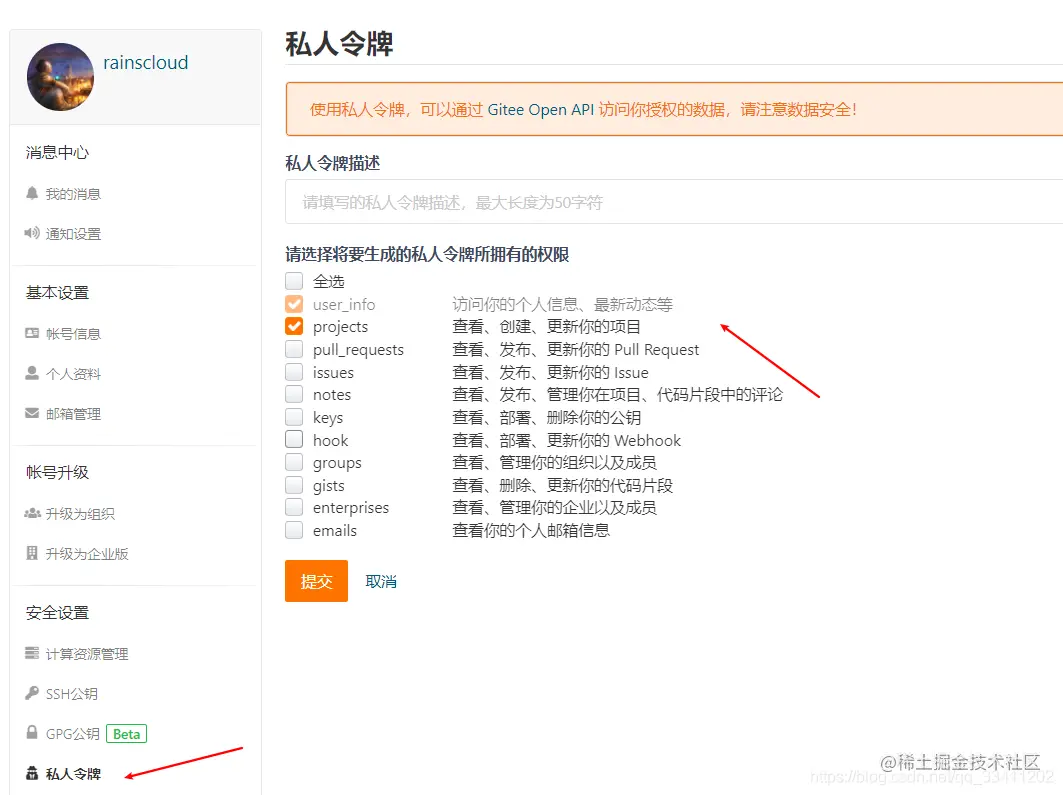Focus the 私人令牌描述 input field
The image size is (1063, 795).
(x=674, y=202)
